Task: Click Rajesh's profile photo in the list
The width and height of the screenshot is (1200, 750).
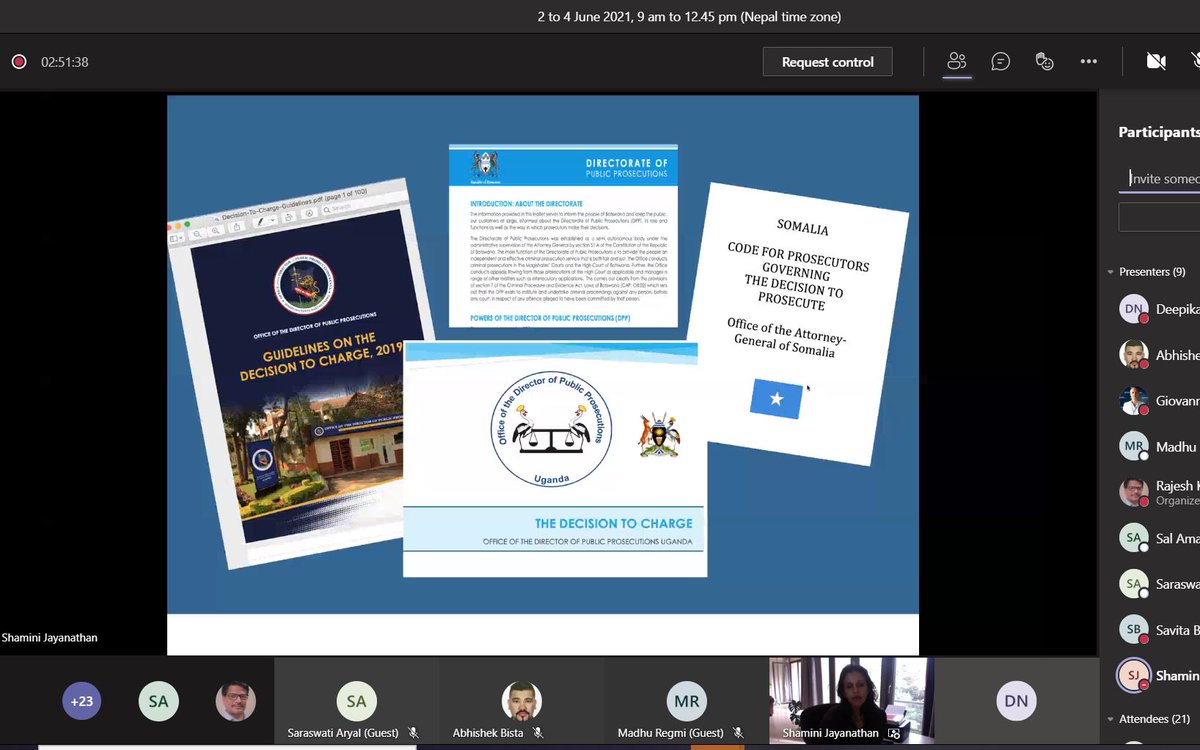Action: point(1133,492)
